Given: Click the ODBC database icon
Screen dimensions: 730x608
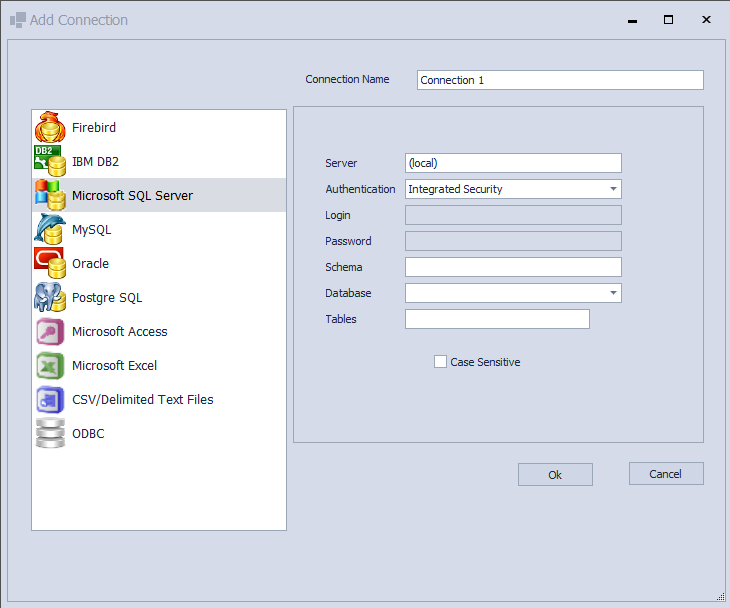Looking at the screenshot, I should click(50, 433).
